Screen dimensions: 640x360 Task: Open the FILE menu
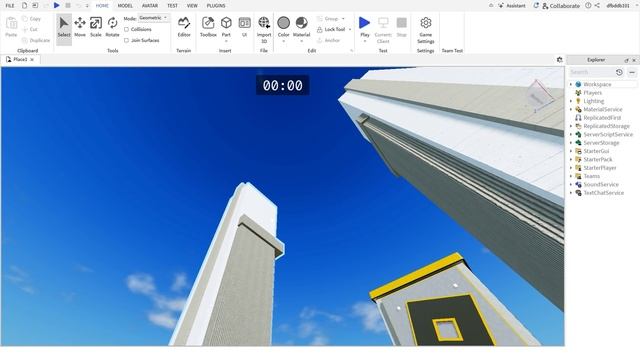pos(10,6)
